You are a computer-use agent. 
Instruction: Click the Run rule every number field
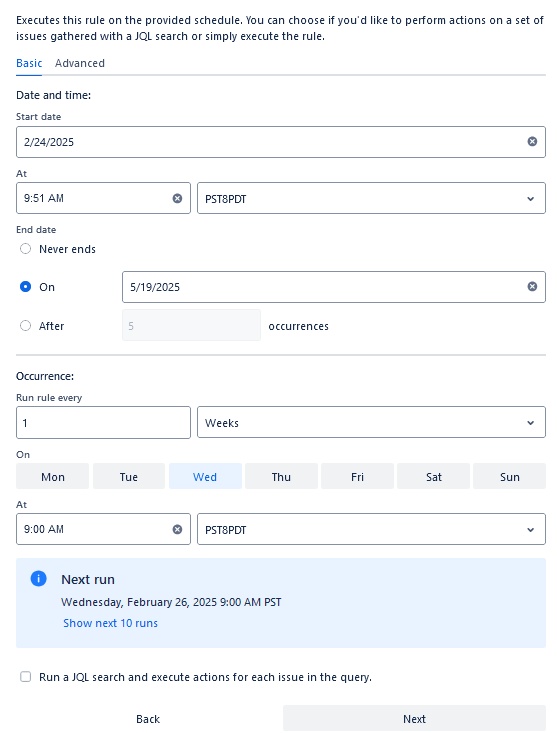(x=103, y=423)
